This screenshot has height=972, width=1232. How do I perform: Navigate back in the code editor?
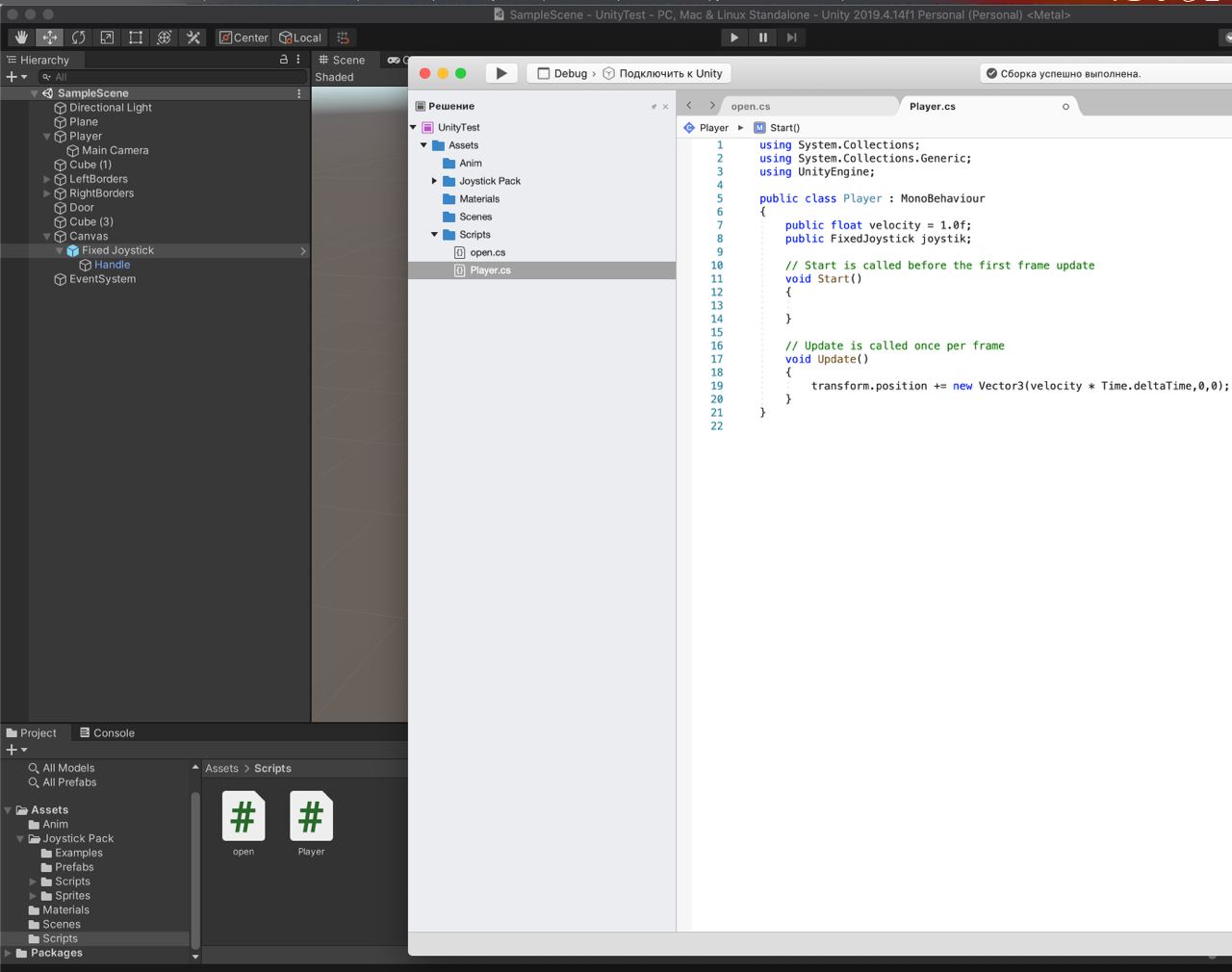click(689, 106)
